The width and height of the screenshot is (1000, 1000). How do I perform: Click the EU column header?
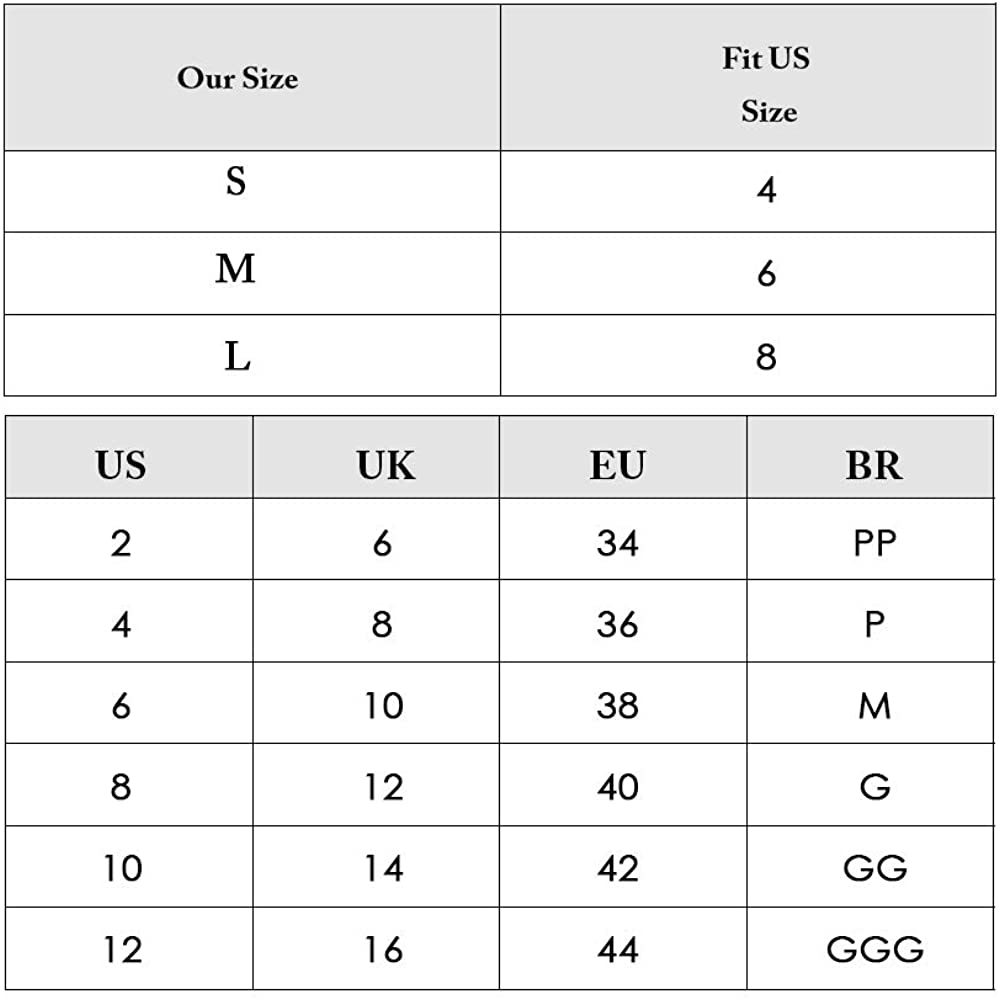[x=618, y=465]
